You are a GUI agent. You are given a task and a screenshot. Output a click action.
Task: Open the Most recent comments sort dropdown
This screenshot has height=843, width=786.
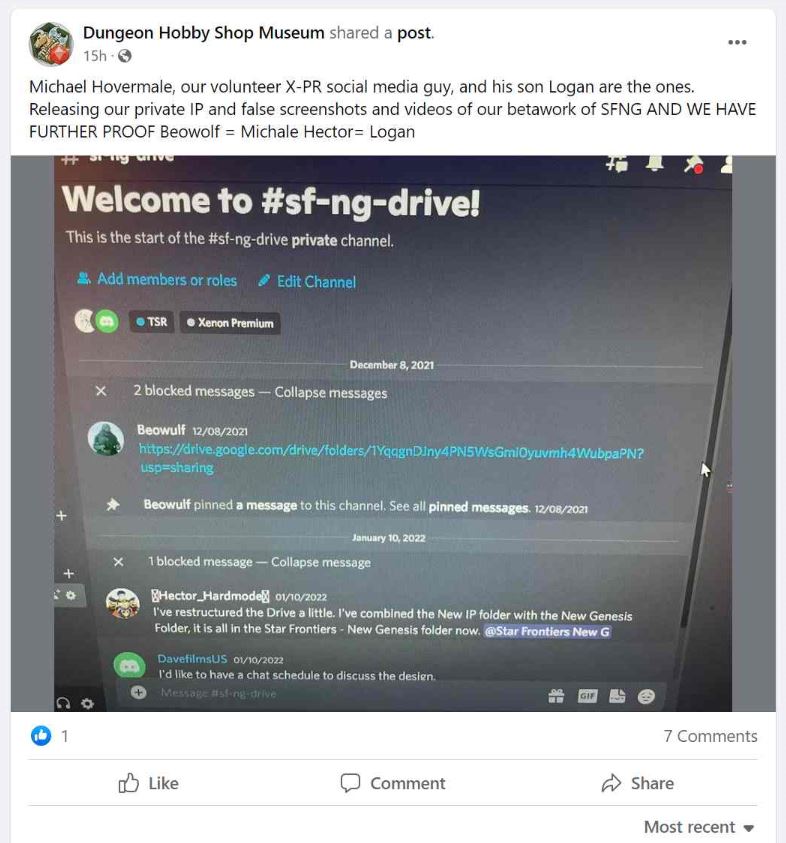[699, 826]
